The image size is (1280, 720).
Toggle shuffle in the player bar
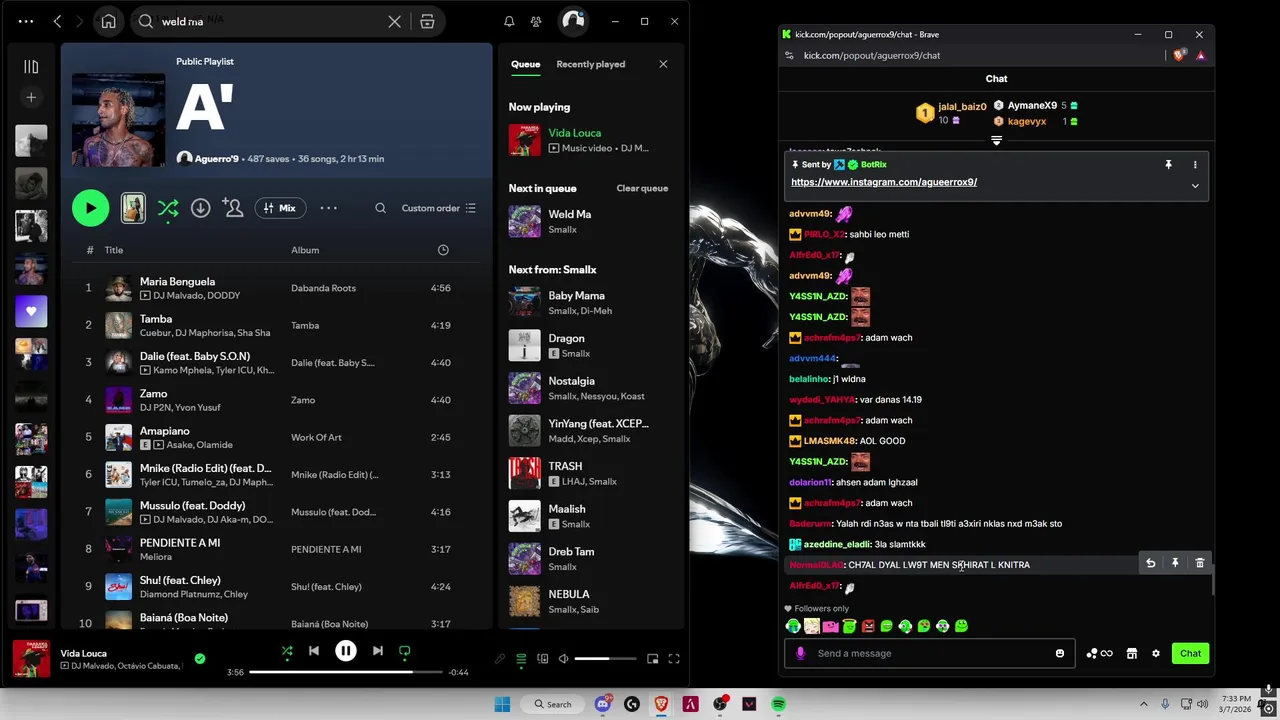(x=287, y=651)
